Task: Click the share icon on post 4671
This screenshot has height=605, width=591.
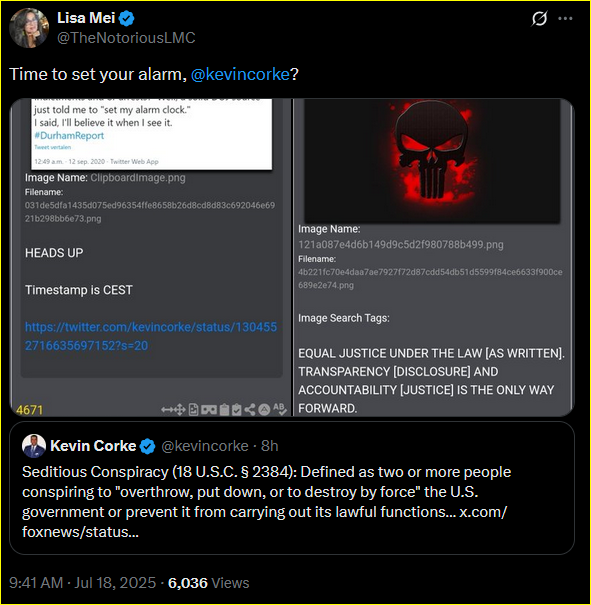Action: [x=250, y=409]
